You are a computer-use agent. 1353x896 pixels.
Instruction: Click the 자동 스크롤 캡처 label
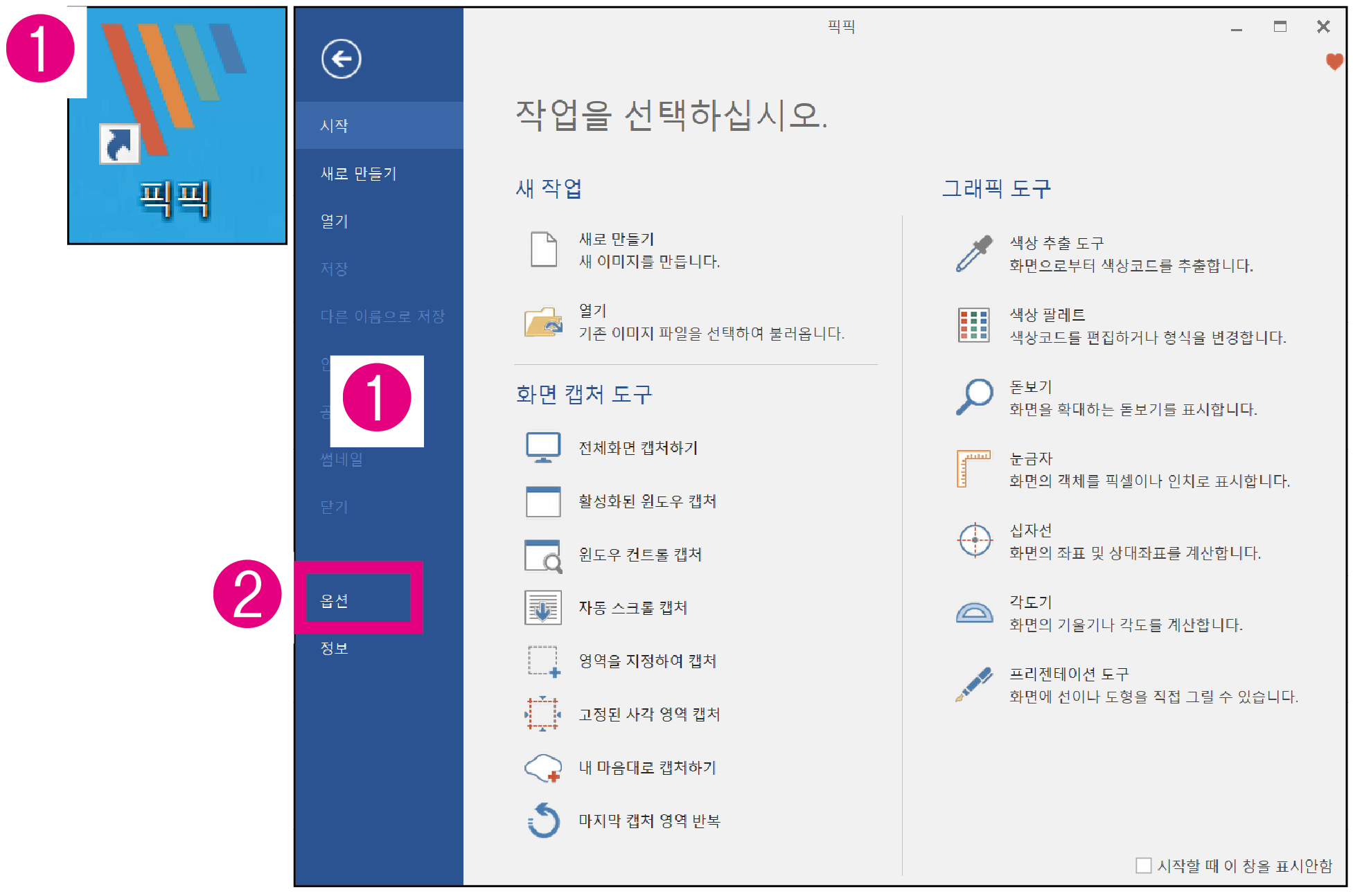[x=633, y=608]
